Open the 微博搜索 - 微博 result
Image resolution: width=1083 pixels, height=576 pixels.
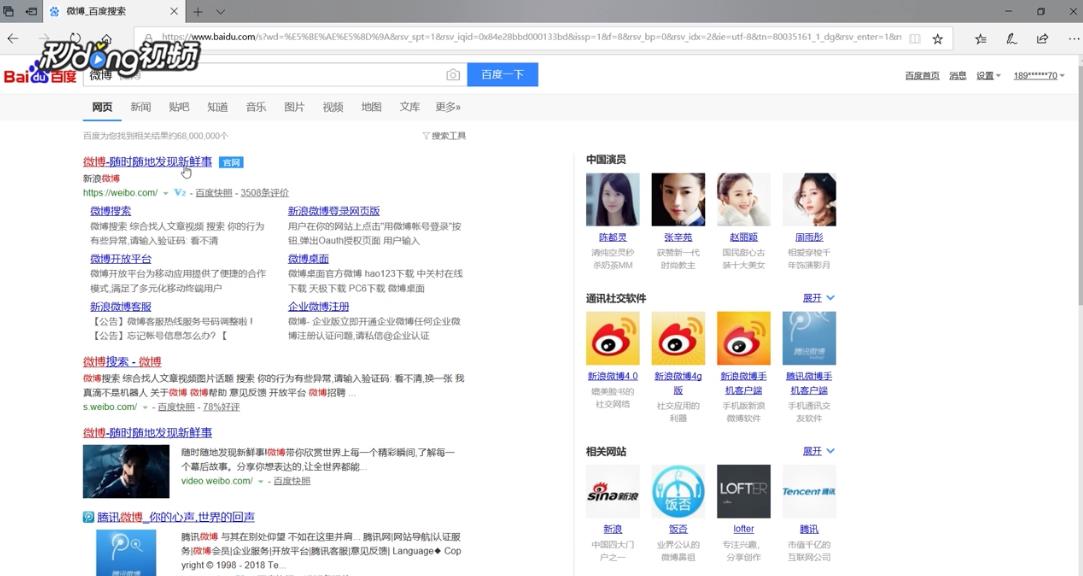point(122,361)
